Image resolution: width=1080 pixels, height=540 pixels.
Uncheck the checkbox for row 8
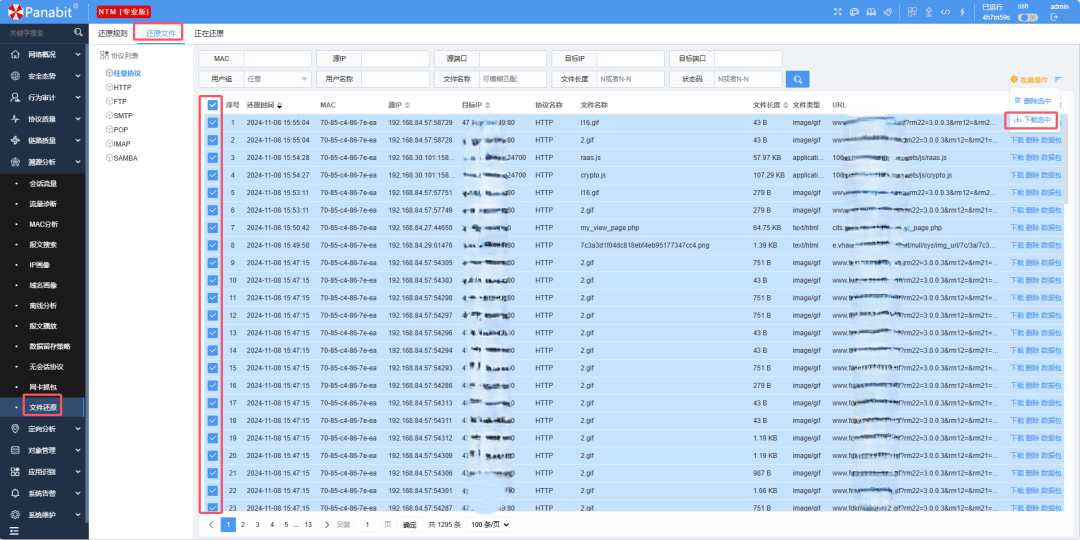pos(213,245)
